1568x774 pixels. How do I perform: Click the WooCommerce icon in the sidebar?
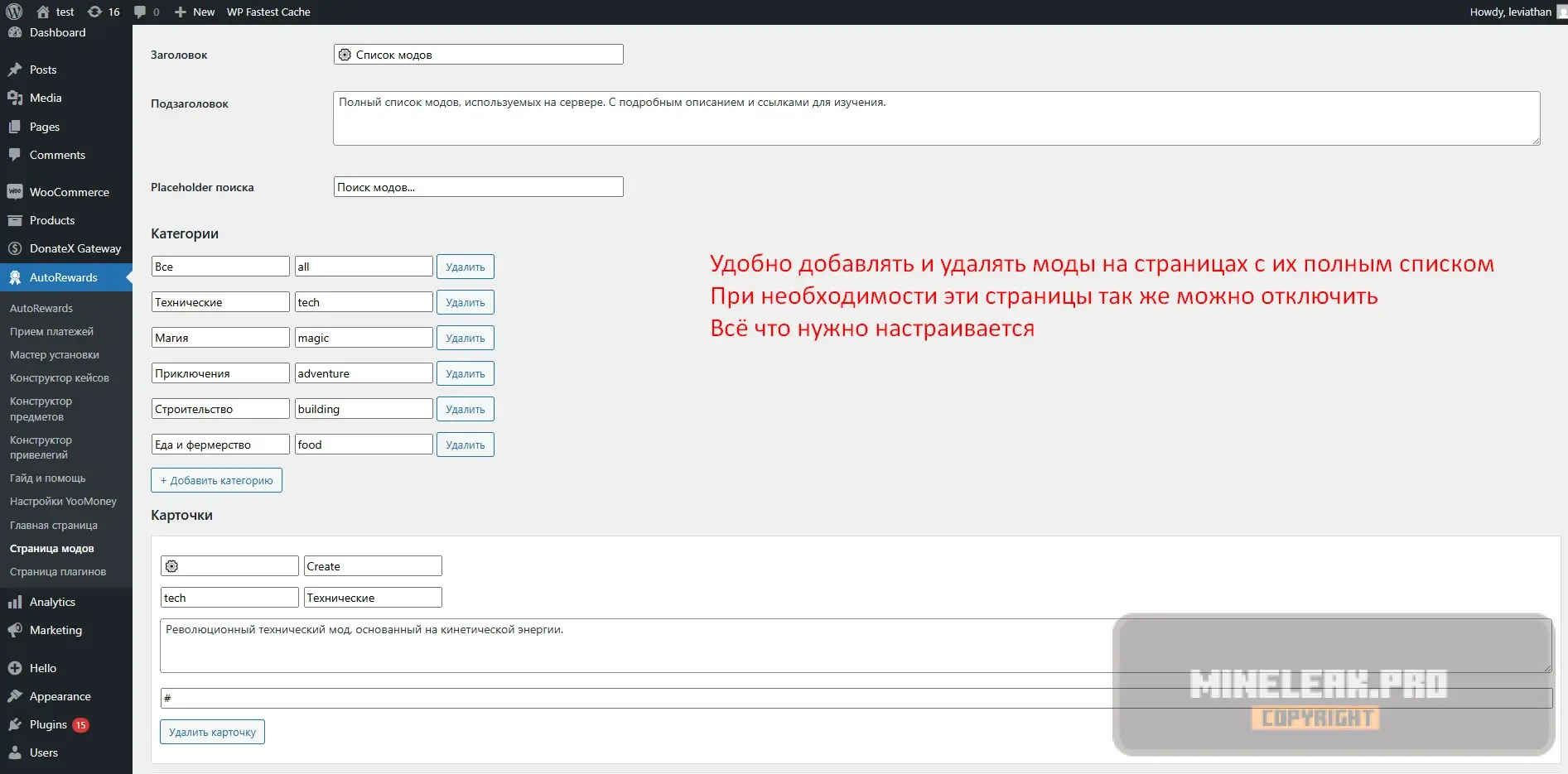(x=15, y=192)
